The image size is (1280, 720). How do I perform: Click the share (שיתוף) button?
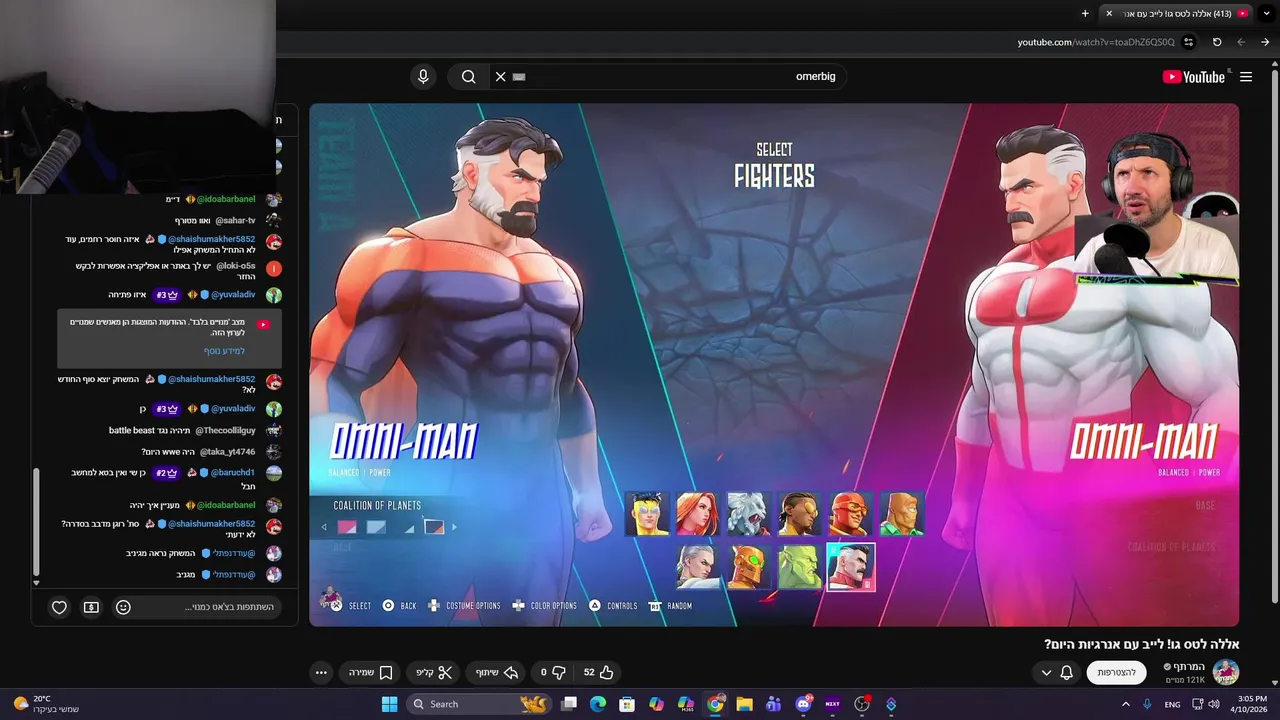pos(497,673)
